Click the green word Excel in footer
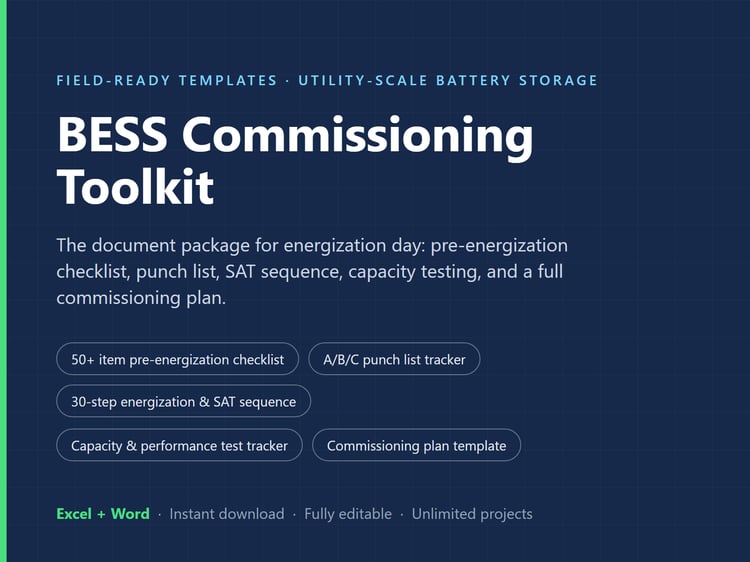 (74, 514)
